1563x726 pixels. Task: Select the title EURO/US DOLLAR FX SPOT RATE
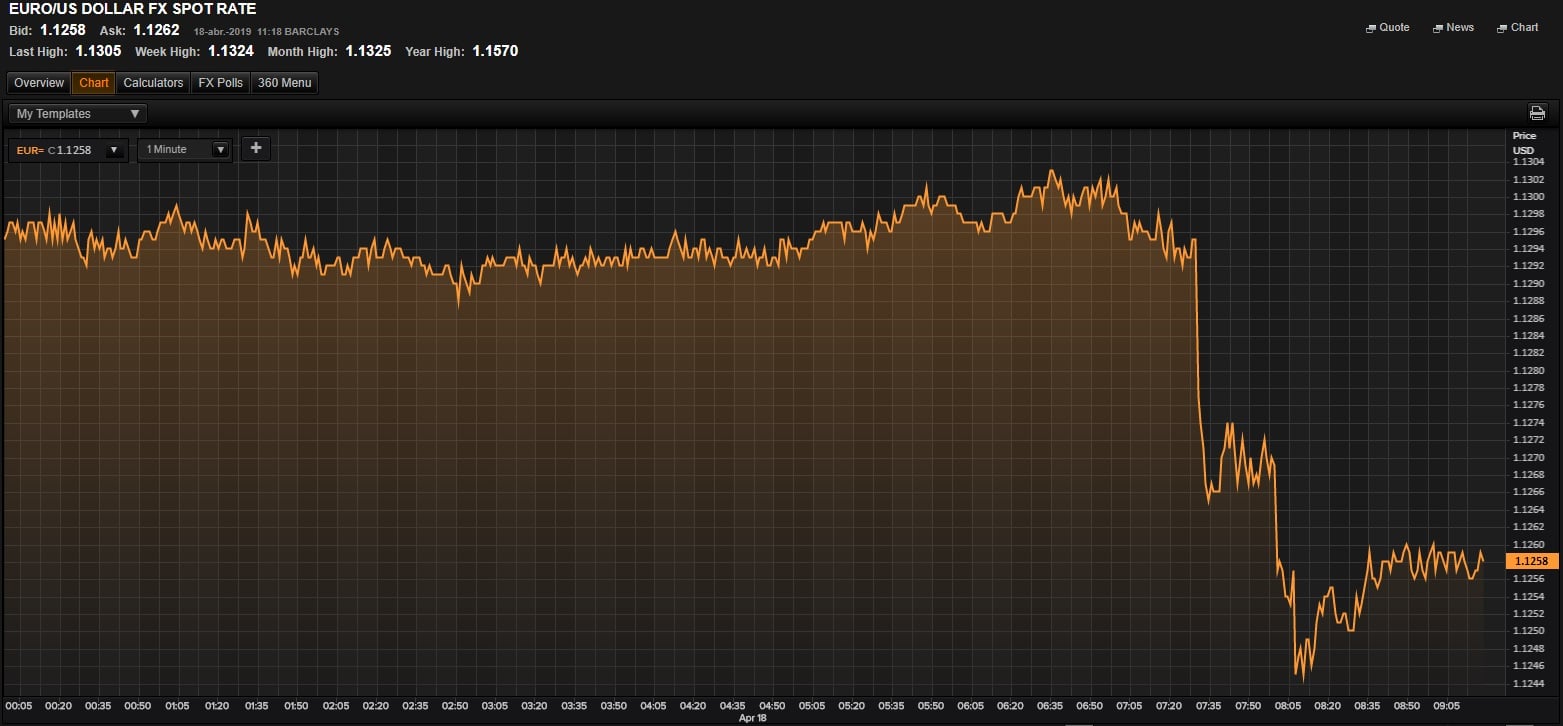[x=132, y=9]
